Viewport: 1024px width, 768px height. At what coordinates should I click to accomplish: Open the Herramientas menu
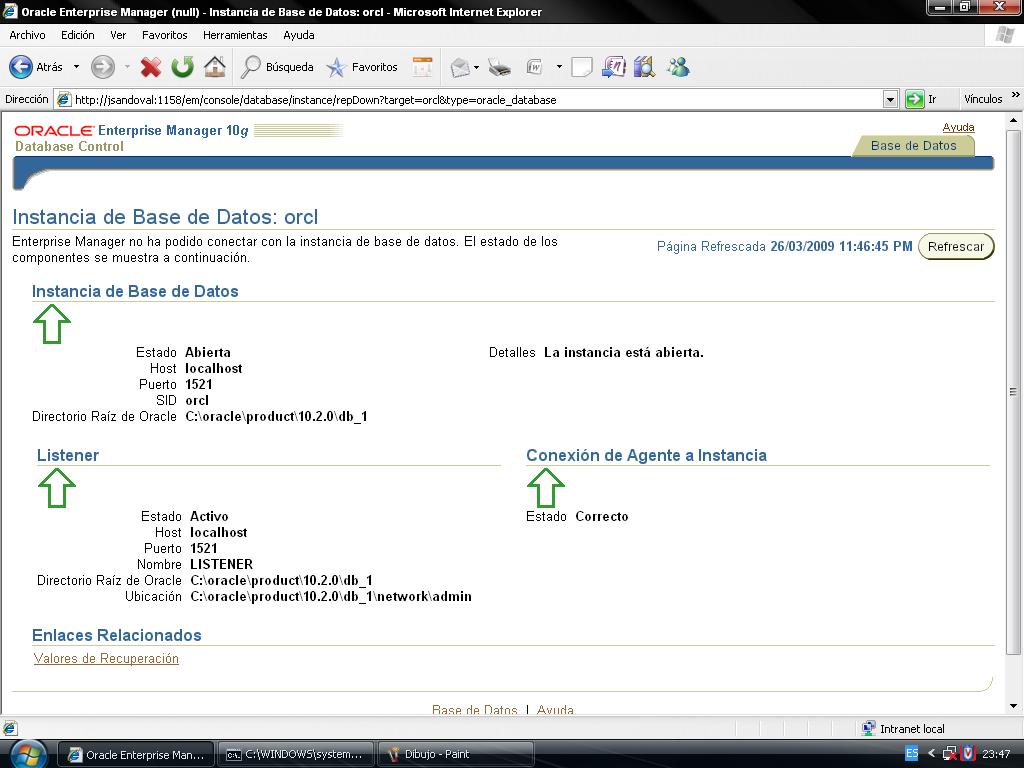235,35
